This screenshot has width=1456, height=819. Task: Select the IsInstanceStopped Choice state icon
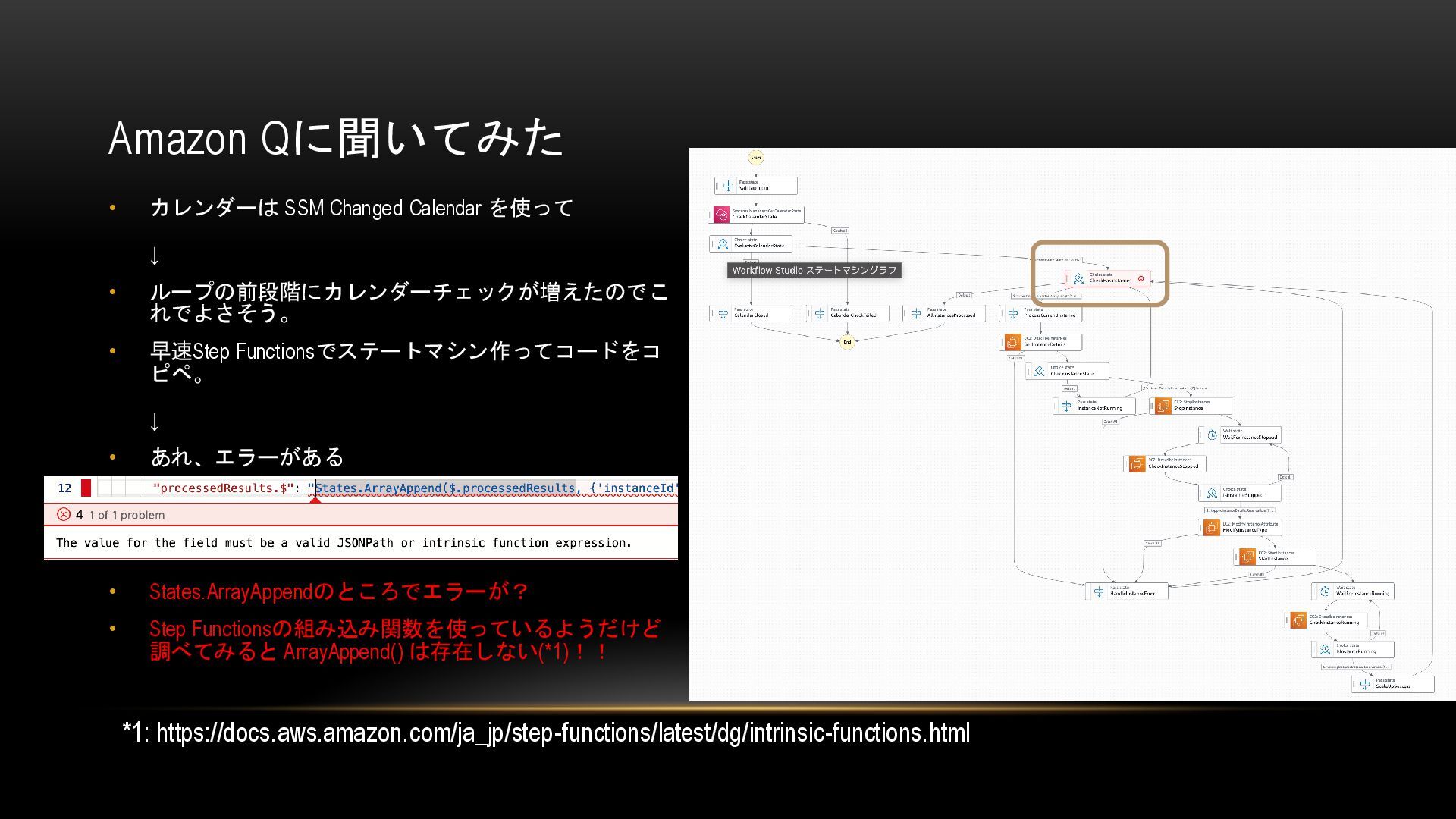[x=1212, y=493]
